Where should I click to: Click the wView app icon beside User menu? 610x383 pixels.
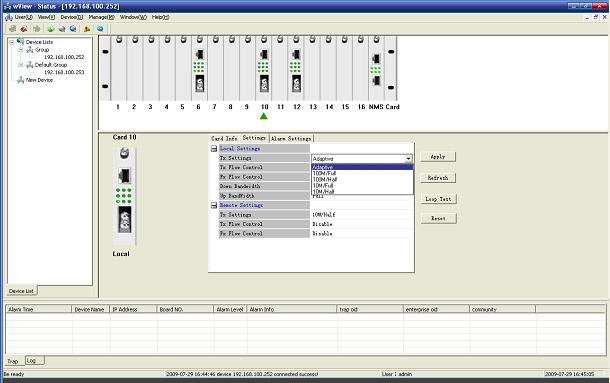coord(9,18)
